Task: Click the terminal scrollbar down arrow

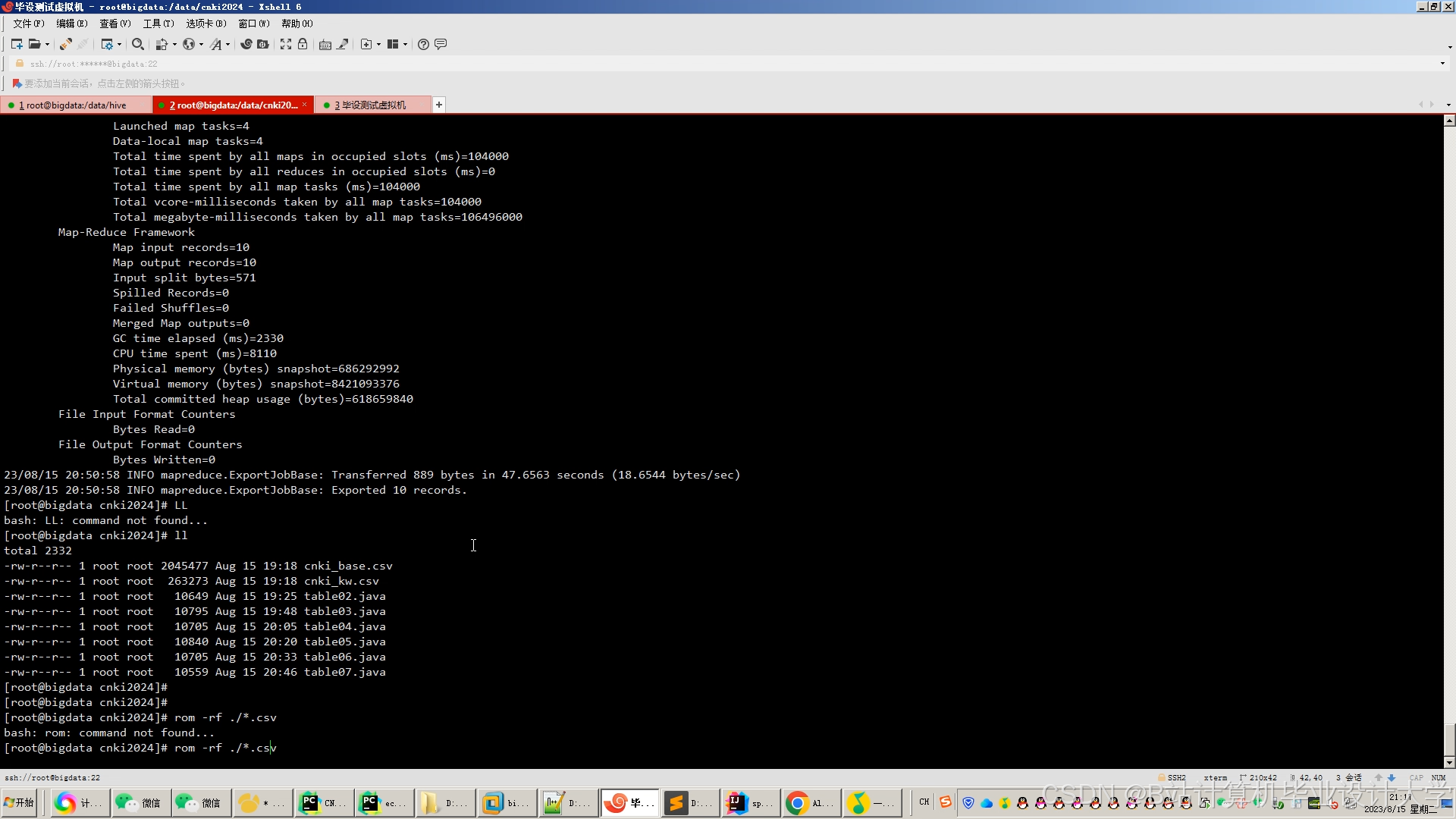Action: click(1449, 762)
